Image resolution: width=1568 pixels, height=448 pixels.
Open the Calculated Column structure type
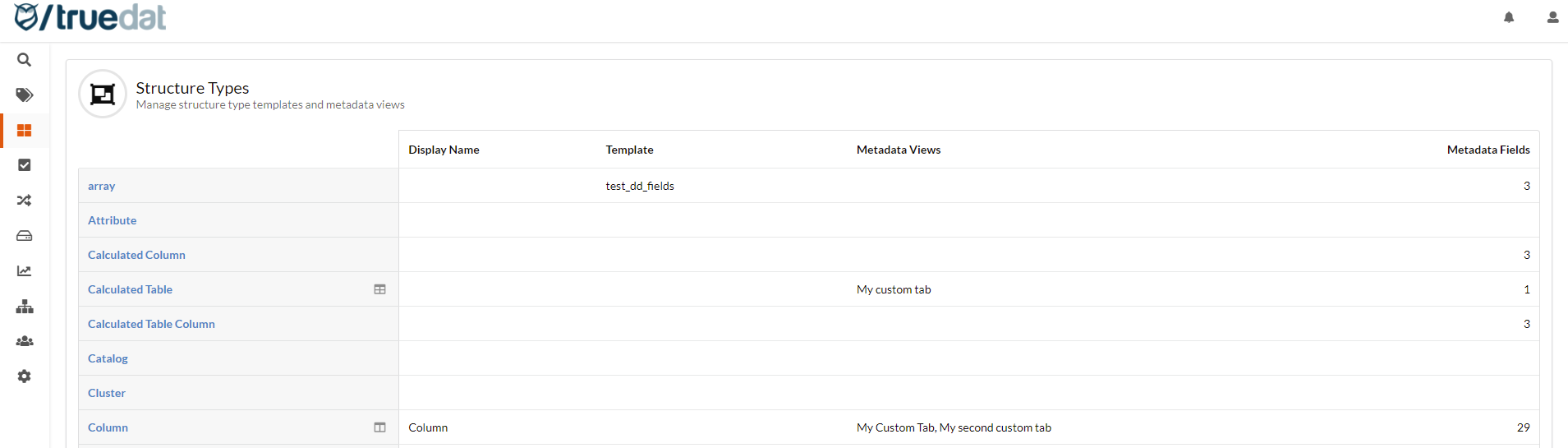point(136,255)
